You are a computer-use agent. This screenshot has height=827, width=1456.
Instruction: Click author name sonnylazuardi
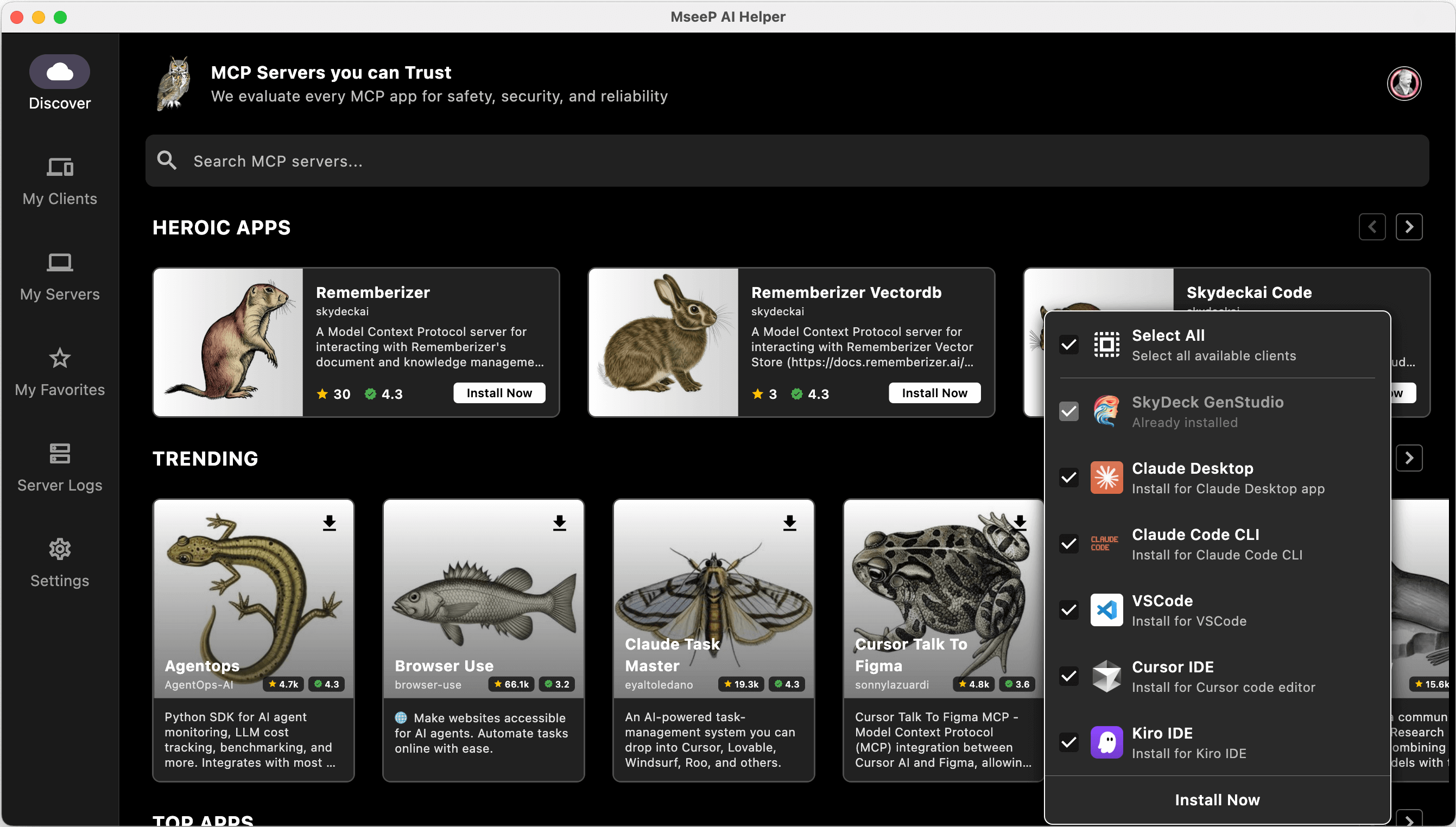click(x=892, y=685)
